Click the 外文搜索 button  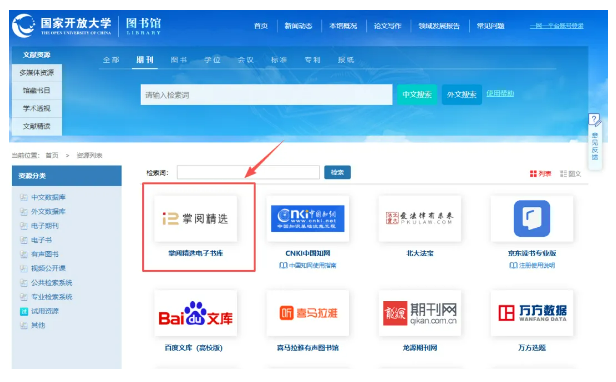pos(462,94)
